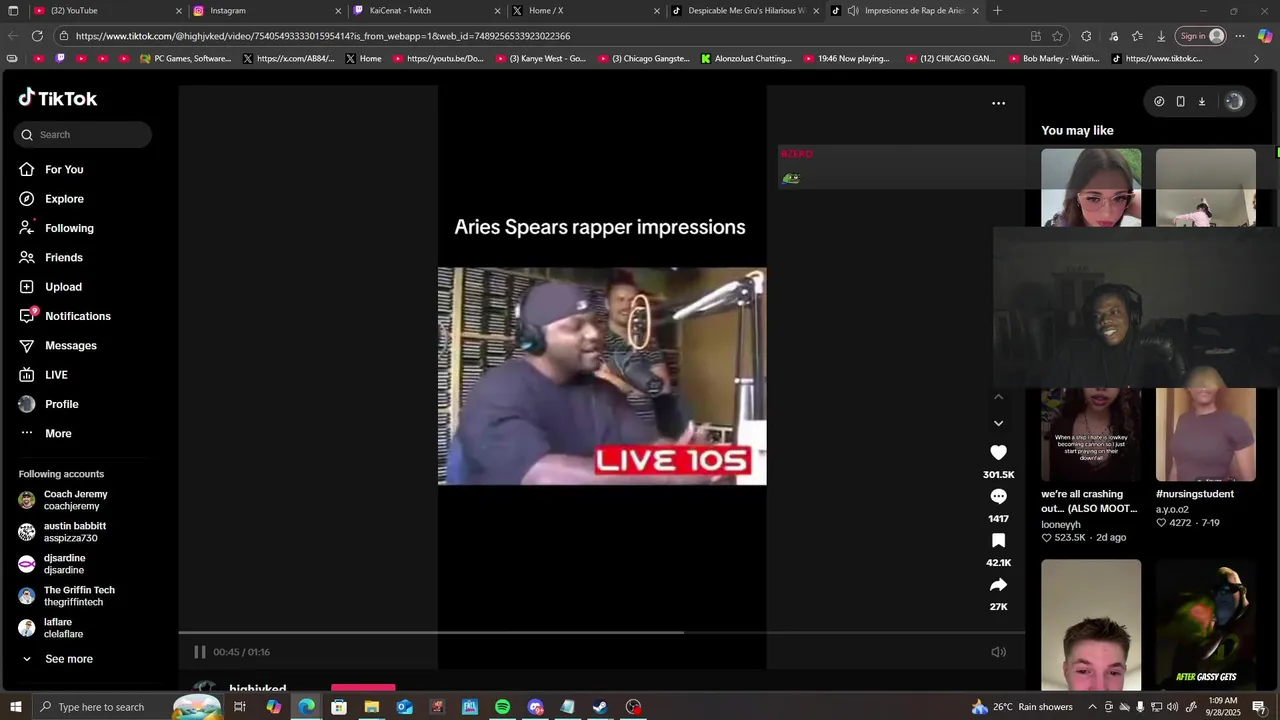
Task: Open TikTok Messages
Action: tap(58, 346)
